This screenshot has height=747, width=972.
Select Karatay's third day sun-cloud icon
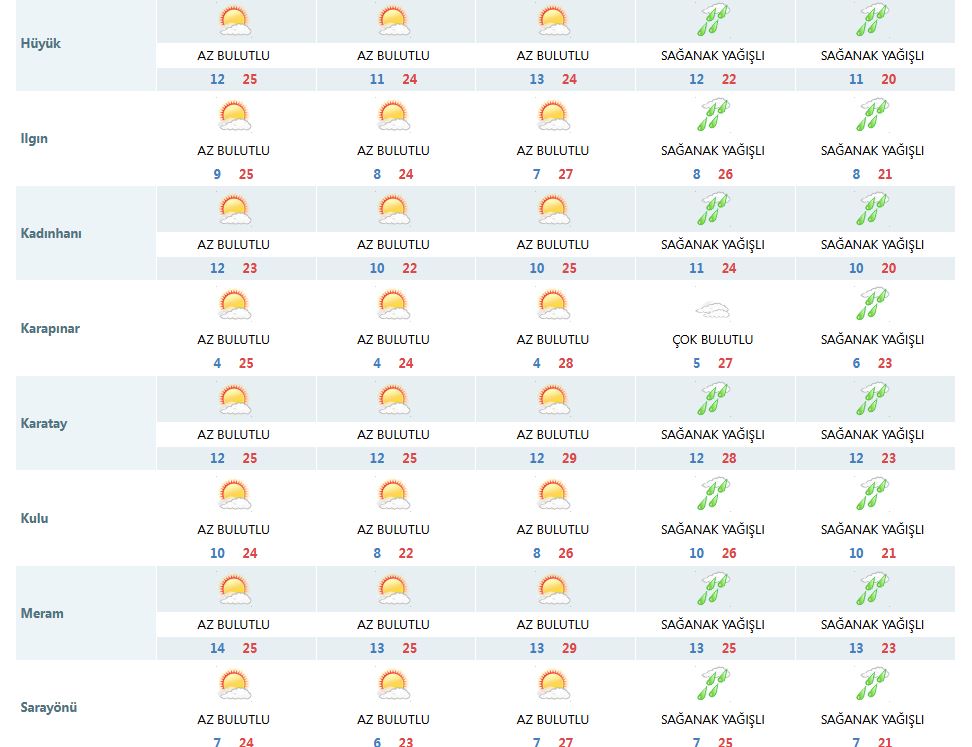[x=553, y=400]
